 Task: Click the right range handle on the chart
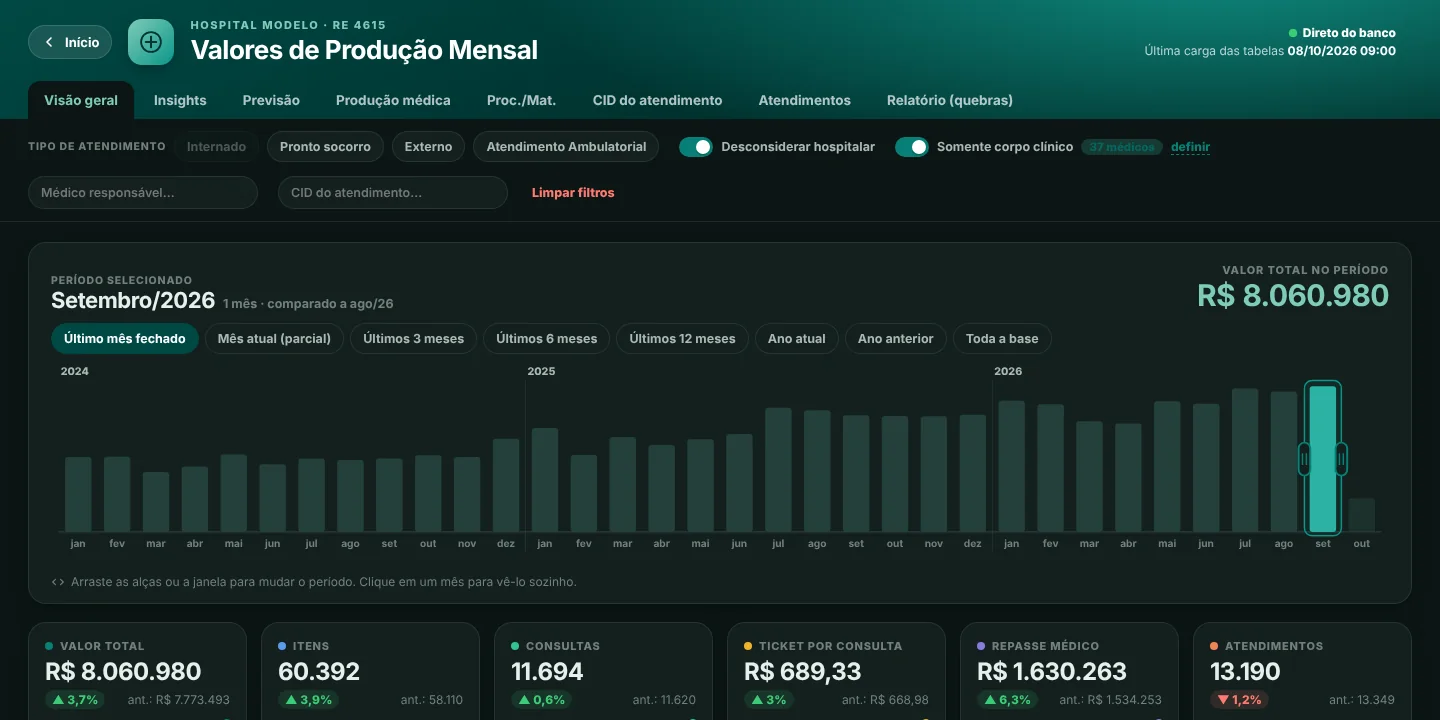(x=1341, y=458)
